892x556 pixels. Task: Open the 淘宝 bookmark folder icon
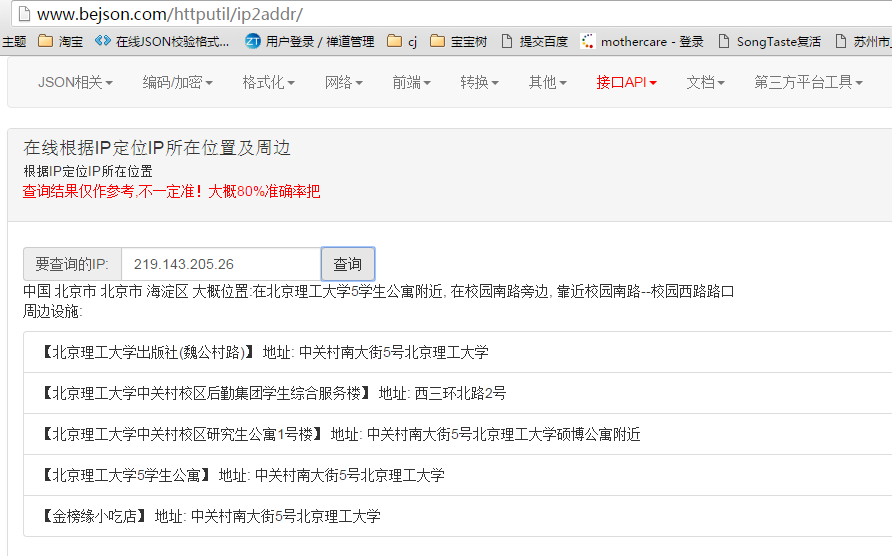46,41
